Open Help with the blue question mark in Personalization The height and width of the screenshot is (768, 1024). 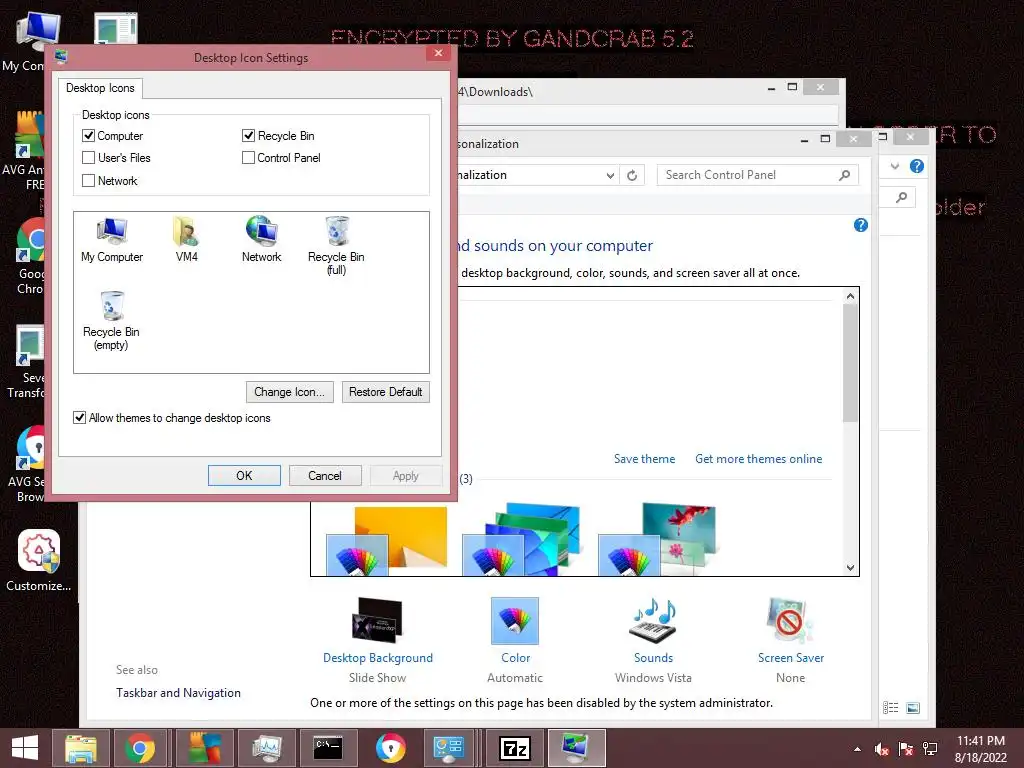(861, 225)
